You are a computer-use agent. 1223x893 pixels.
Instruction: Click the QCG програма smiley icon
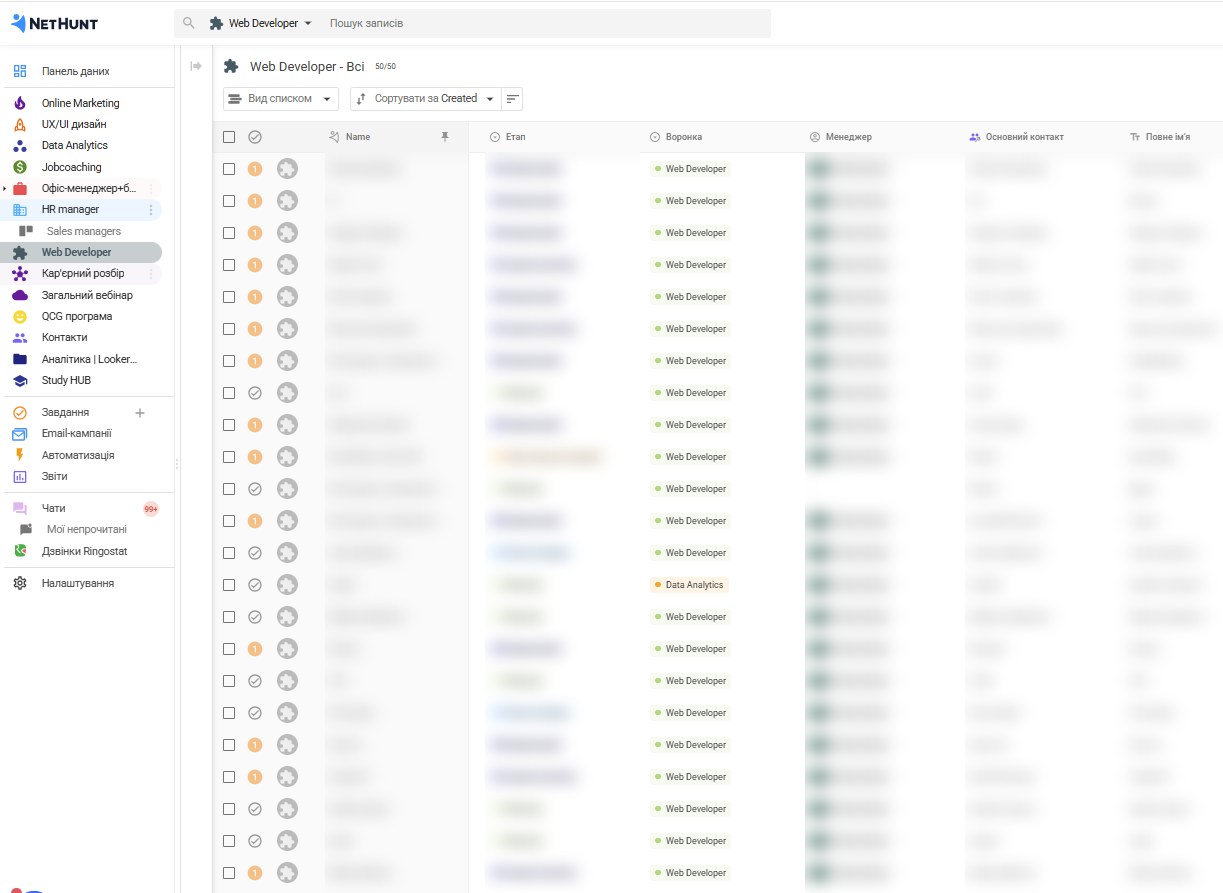20,317
